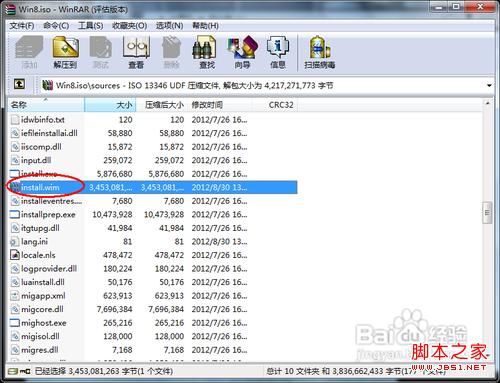Screen dimensions: 500x383
Task: Click the 478,472 size of locale.nls
Action: click(118, 255)
